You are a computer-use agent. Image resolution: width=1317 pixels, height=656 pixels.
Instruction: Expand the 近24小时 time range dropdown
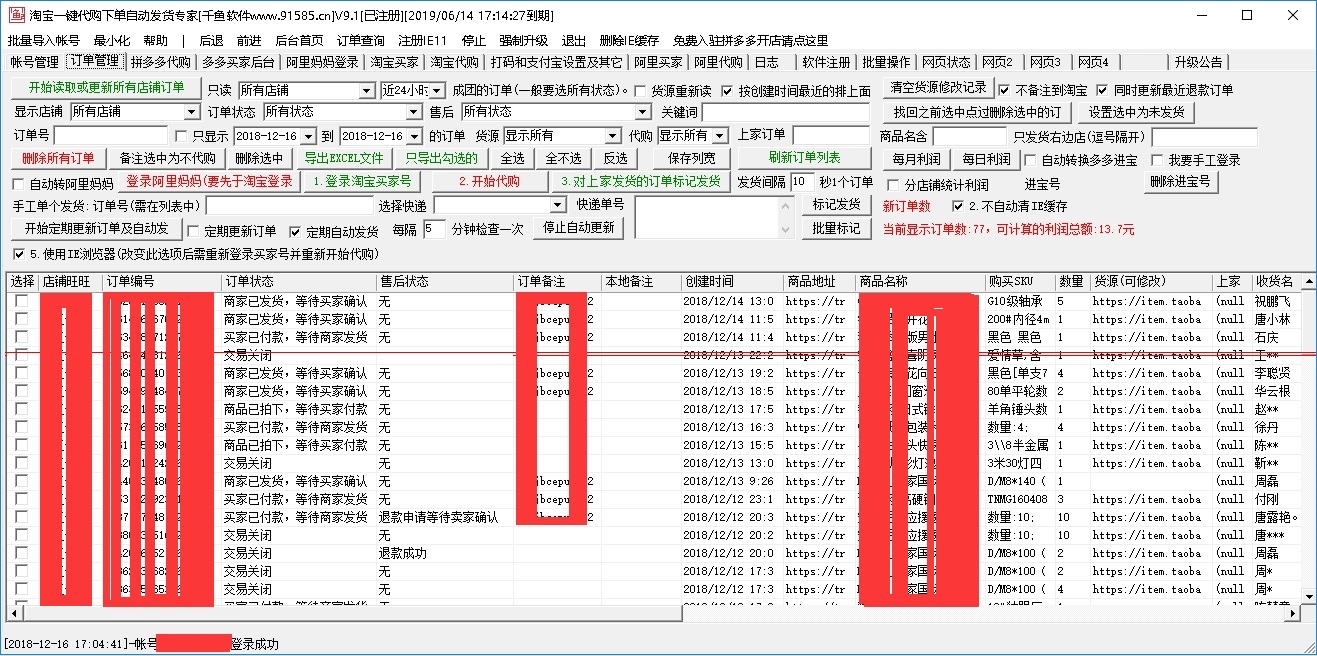click(x=437, y=91)
